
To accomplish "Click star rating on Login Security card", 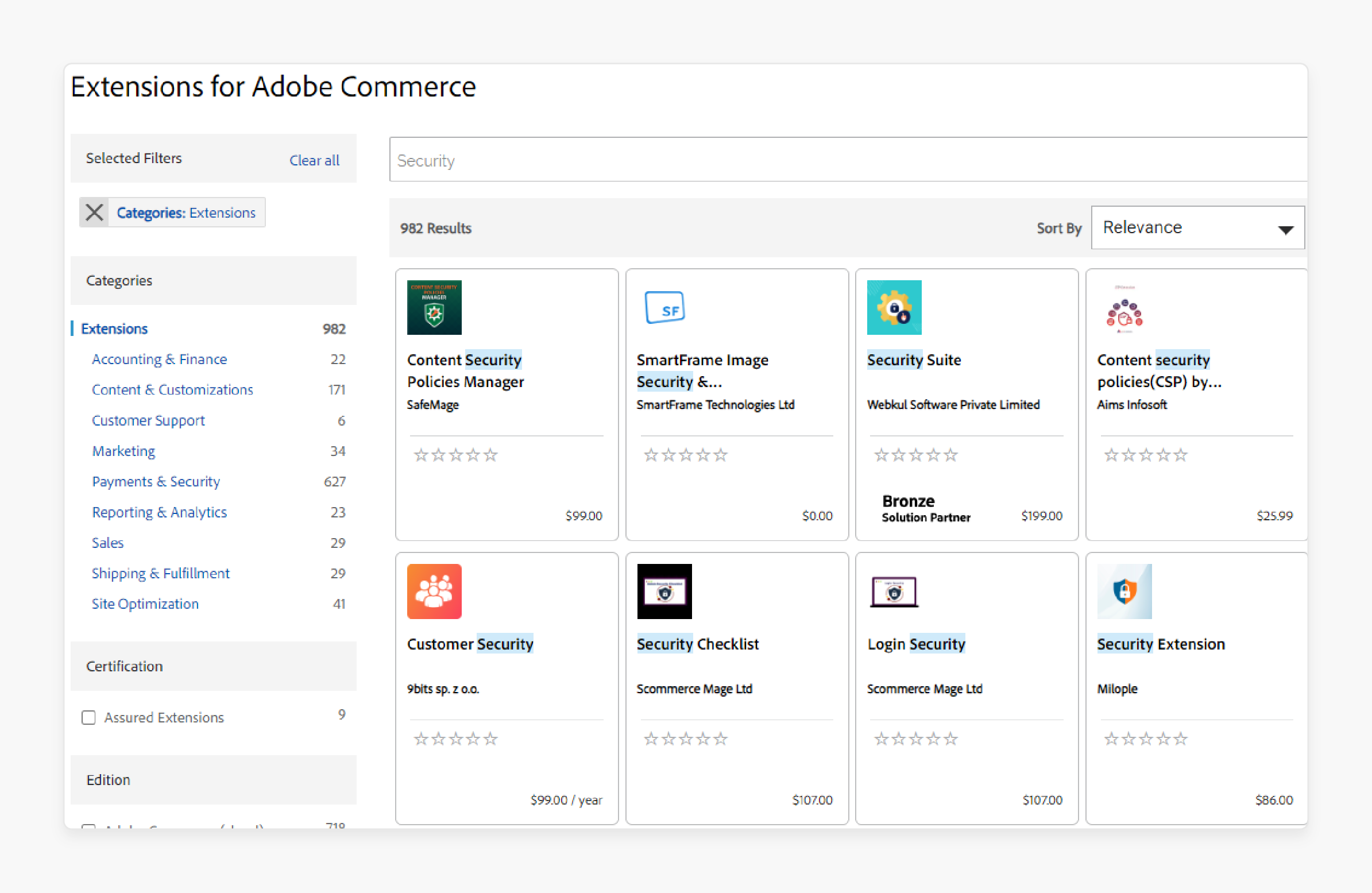I will 915,739.
